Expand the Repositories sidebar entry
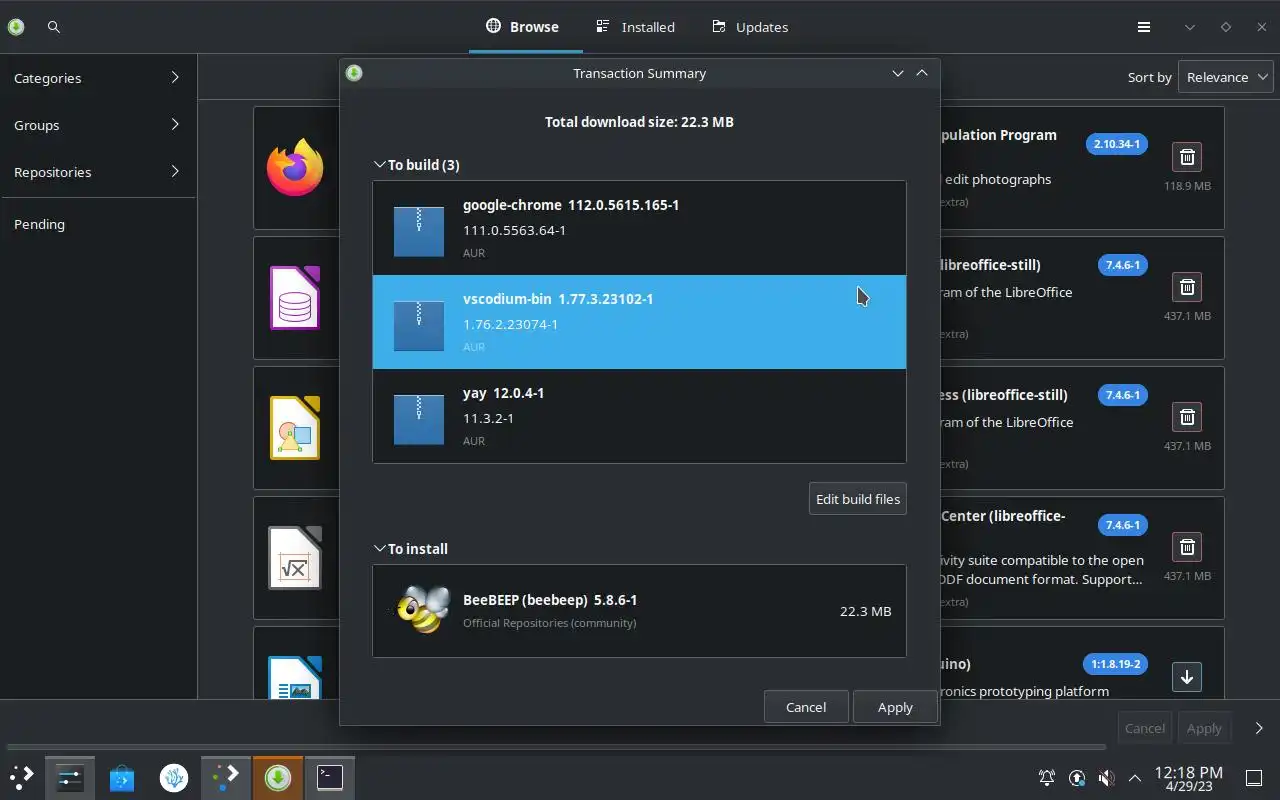 pyautogui.click(x=98, y=172)
